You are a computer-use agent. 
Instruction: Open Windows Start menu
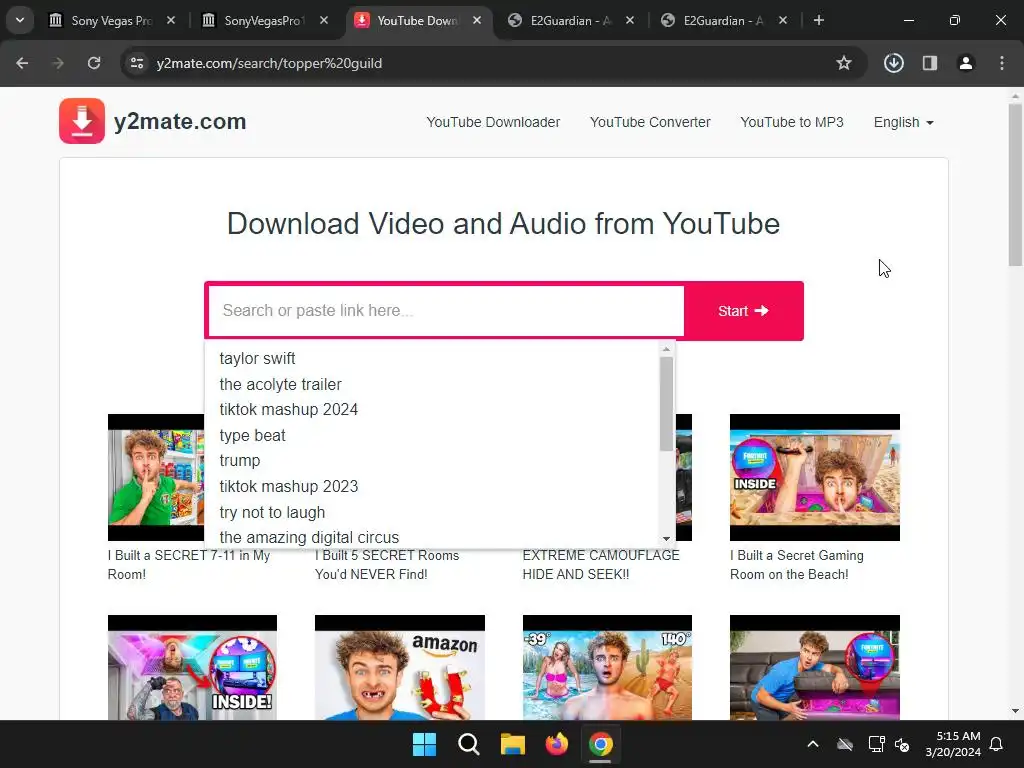[x=424, y=744]
